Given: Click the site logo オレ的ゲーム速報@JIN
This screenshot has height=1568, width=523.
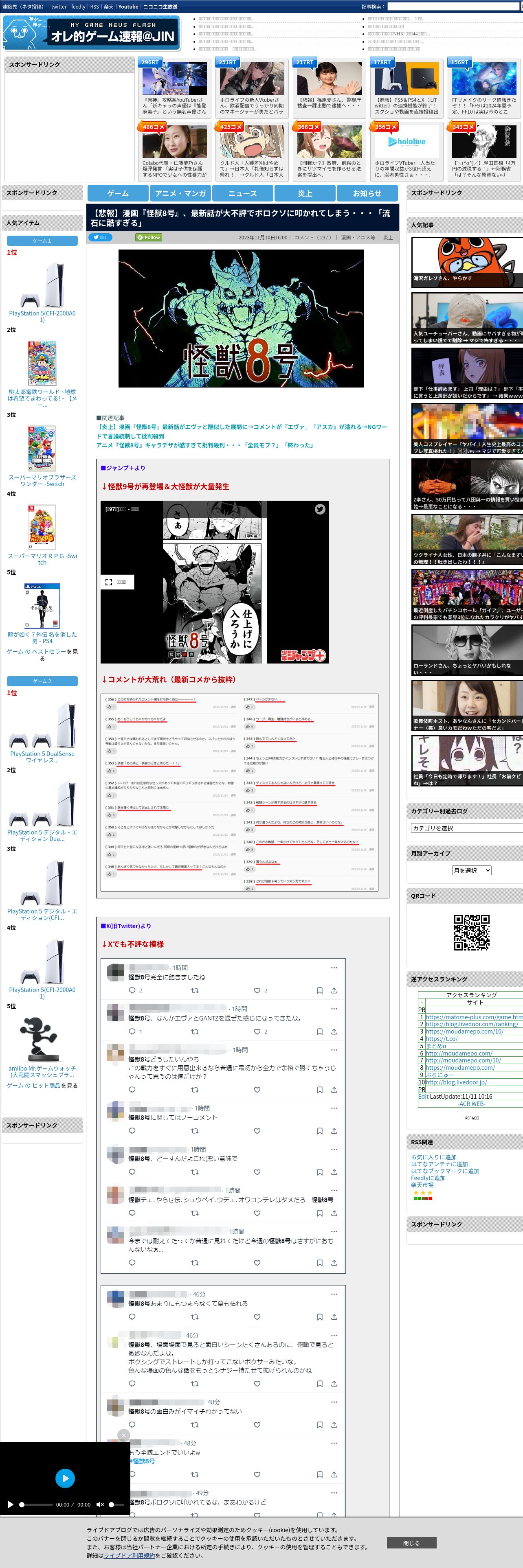Looking at the screenshot, I should 91,33.
